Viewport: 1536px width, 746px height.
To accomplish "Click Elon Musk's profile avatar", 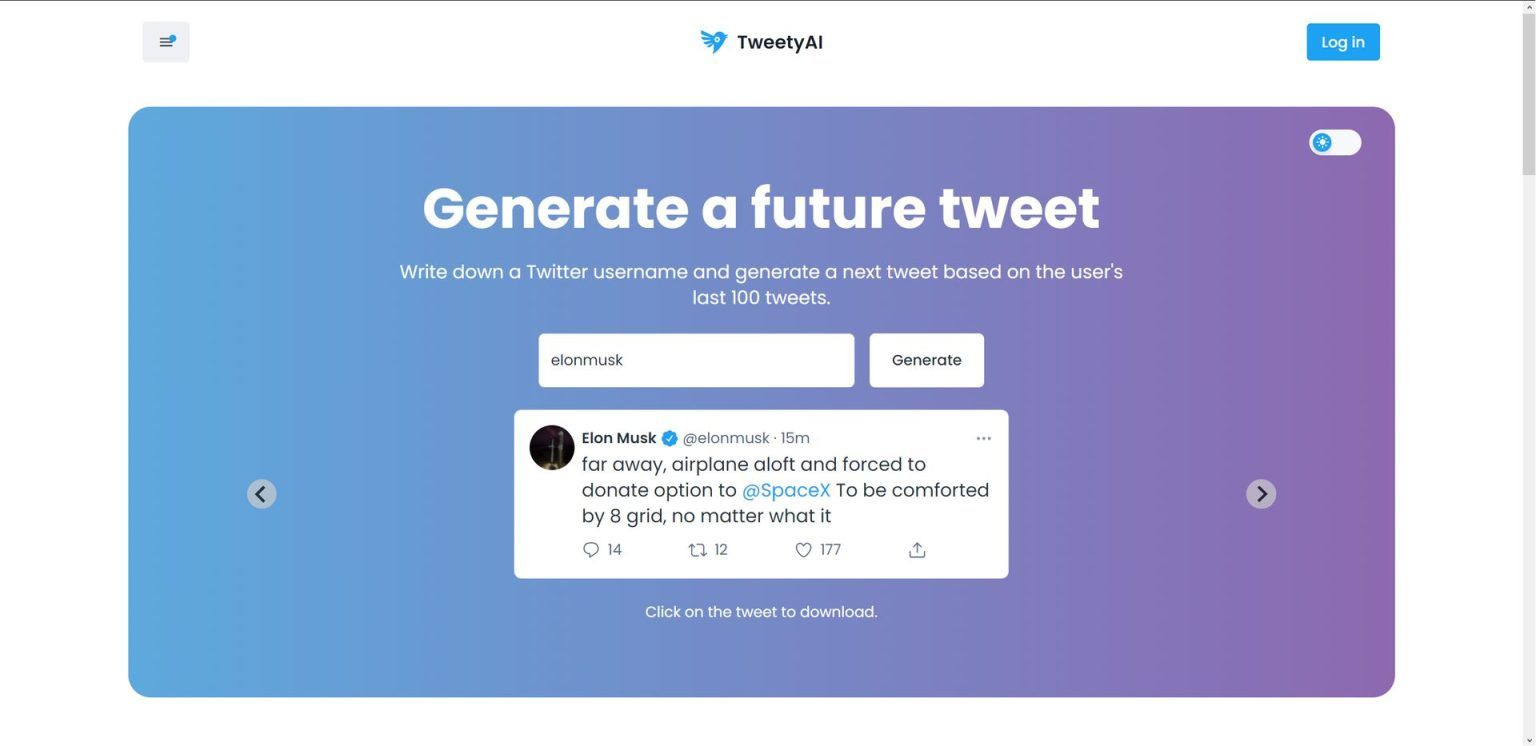I will 552,448.
